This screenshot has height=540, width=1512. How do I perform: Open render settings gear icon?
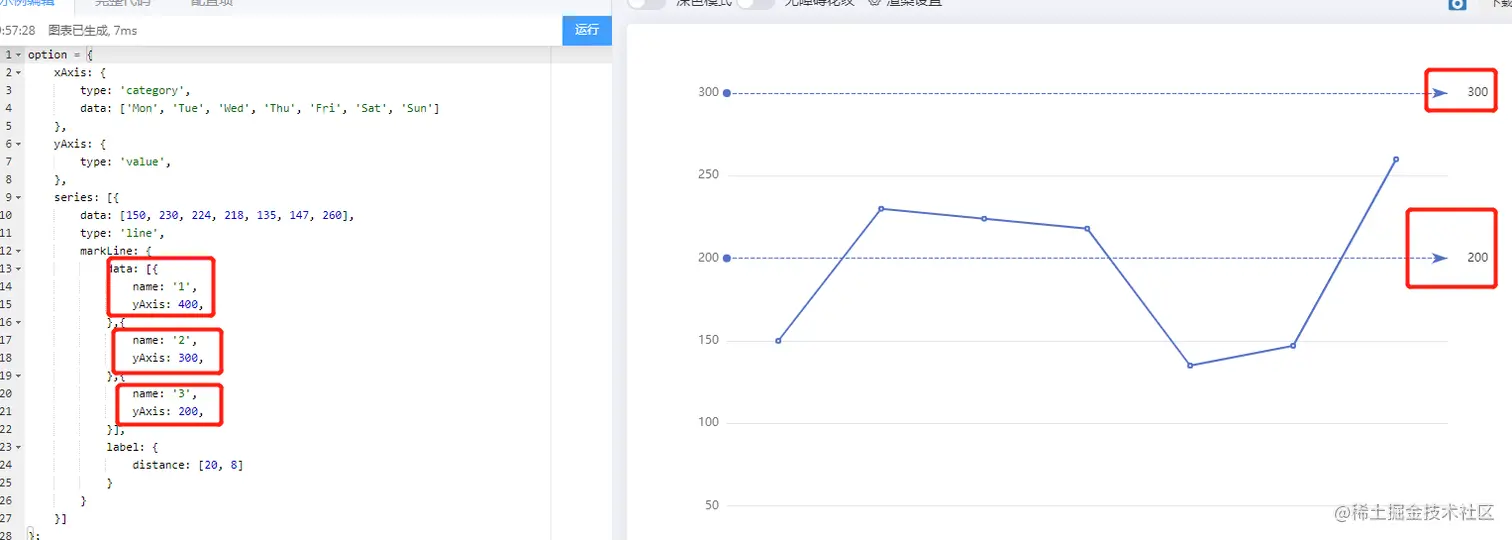click(874, 2)
